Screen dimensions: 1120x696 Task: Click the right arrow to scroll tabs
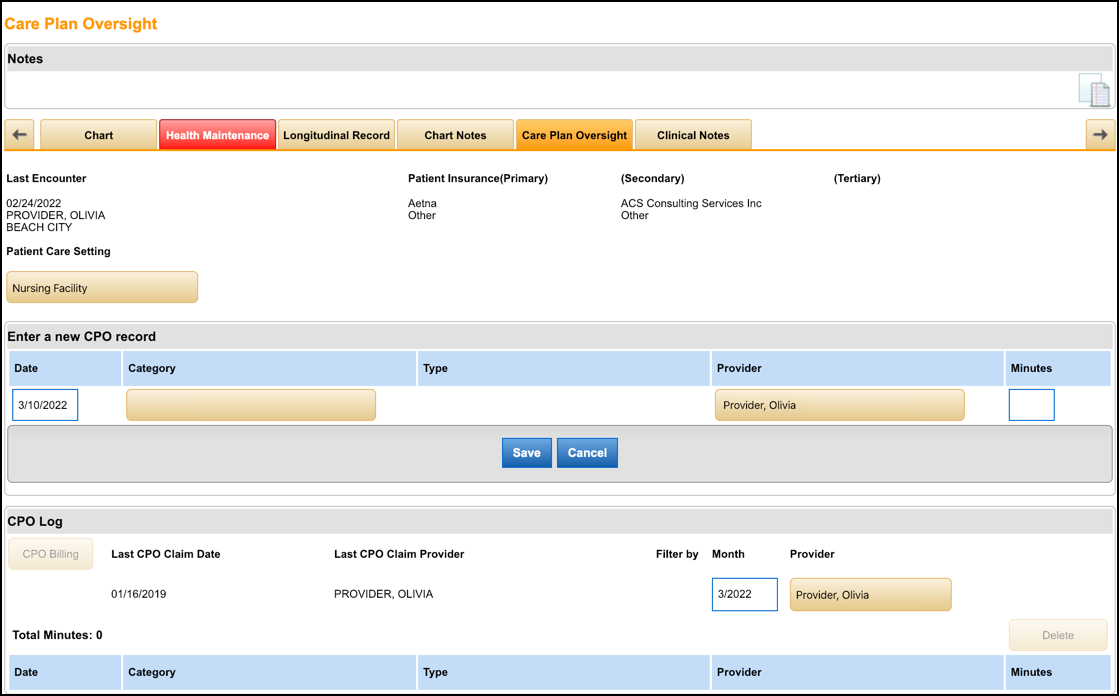pos(1101,133)
